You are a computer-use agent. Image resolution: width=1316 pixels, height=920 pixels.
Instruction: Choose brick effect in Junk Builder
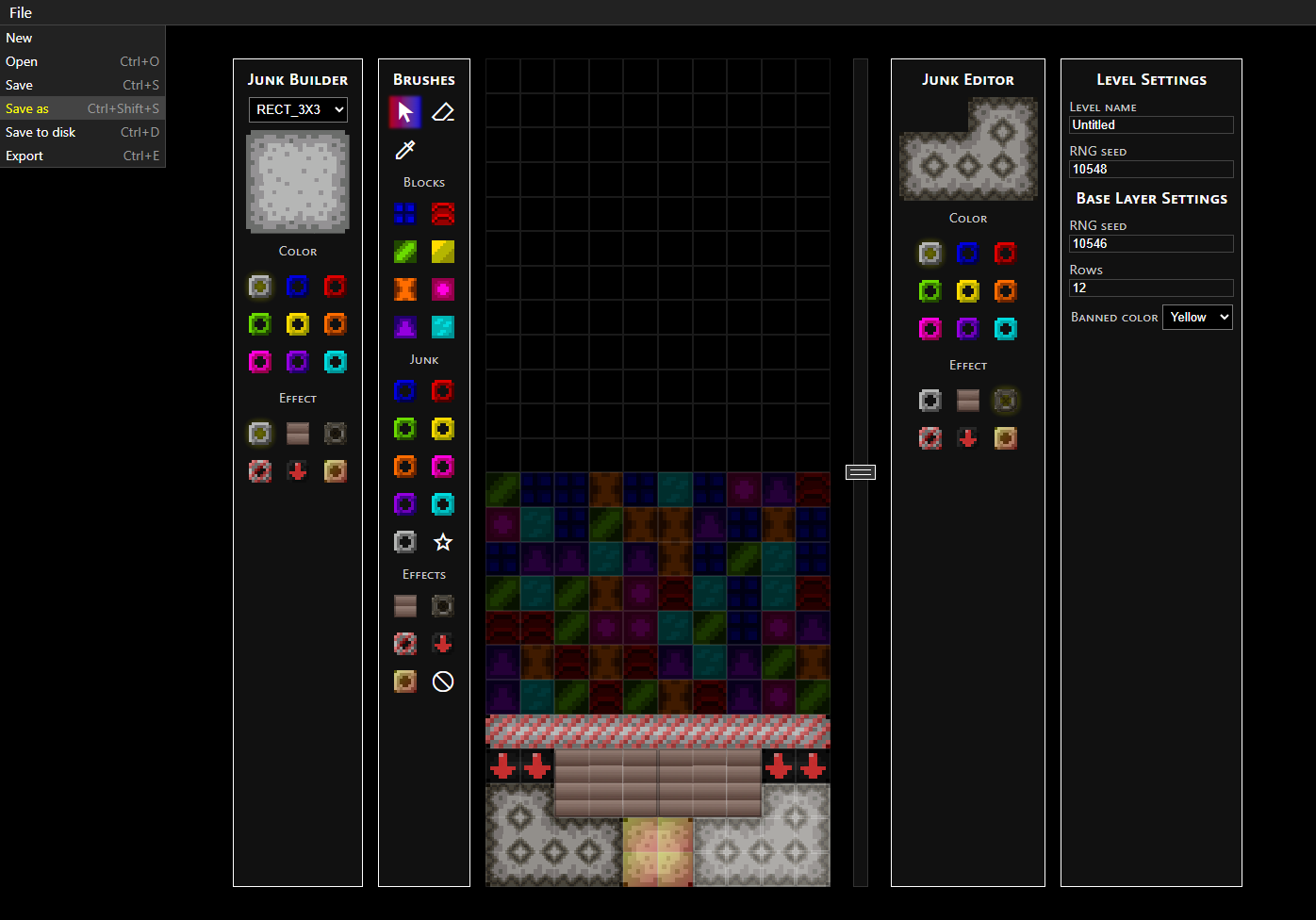point(298,434)
